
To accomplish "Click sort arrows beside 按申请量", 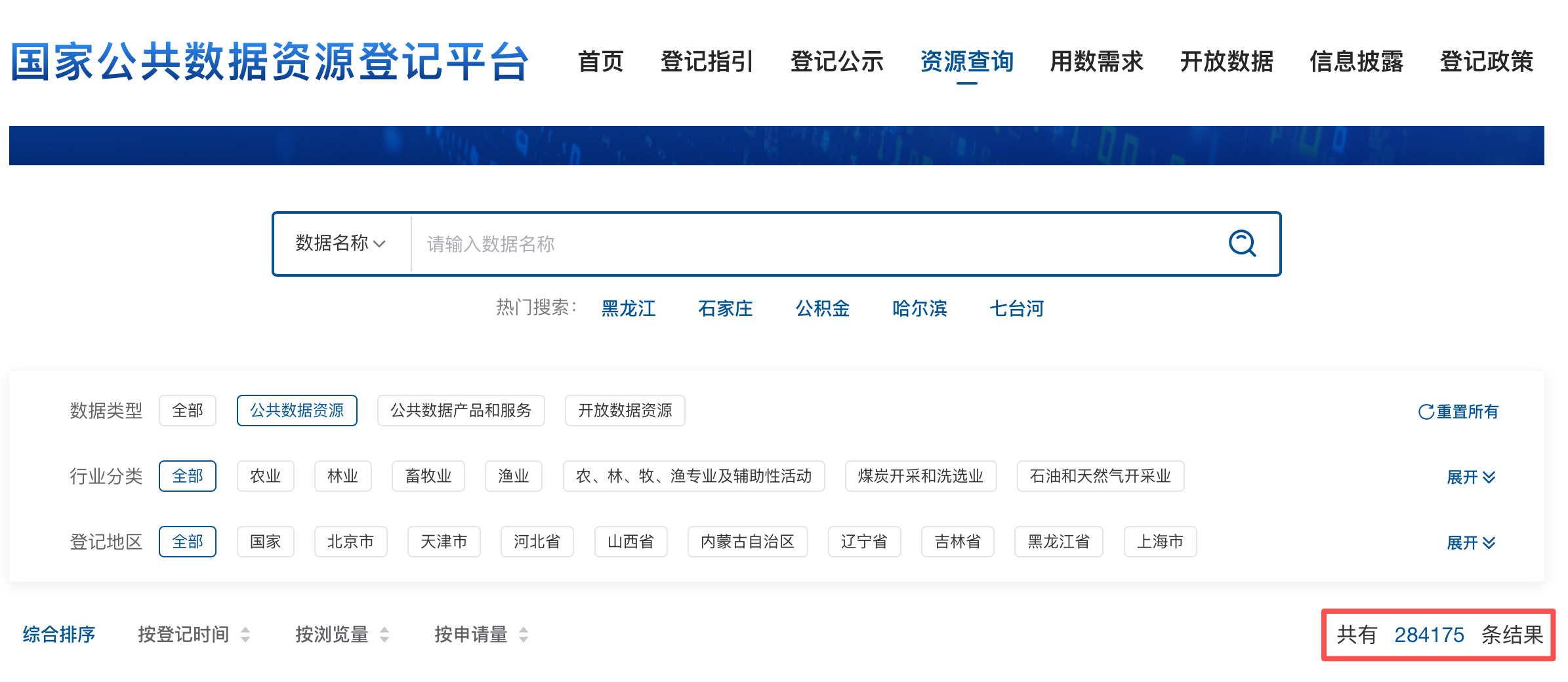I will 524,635.
